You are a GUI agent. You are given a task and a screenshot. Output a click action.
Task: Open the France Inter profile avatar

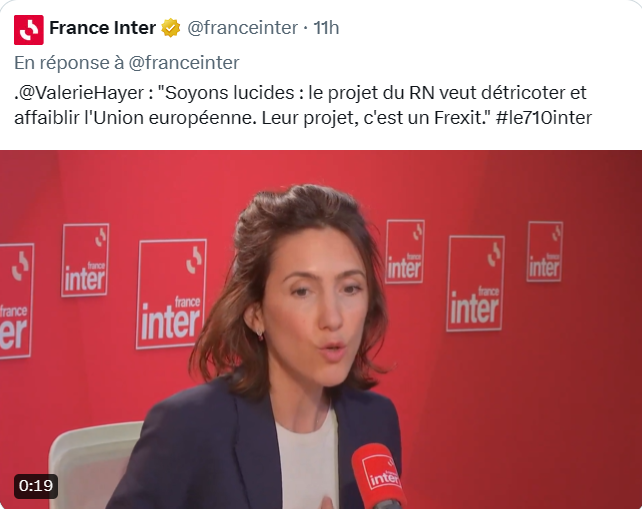pos(29,29)
